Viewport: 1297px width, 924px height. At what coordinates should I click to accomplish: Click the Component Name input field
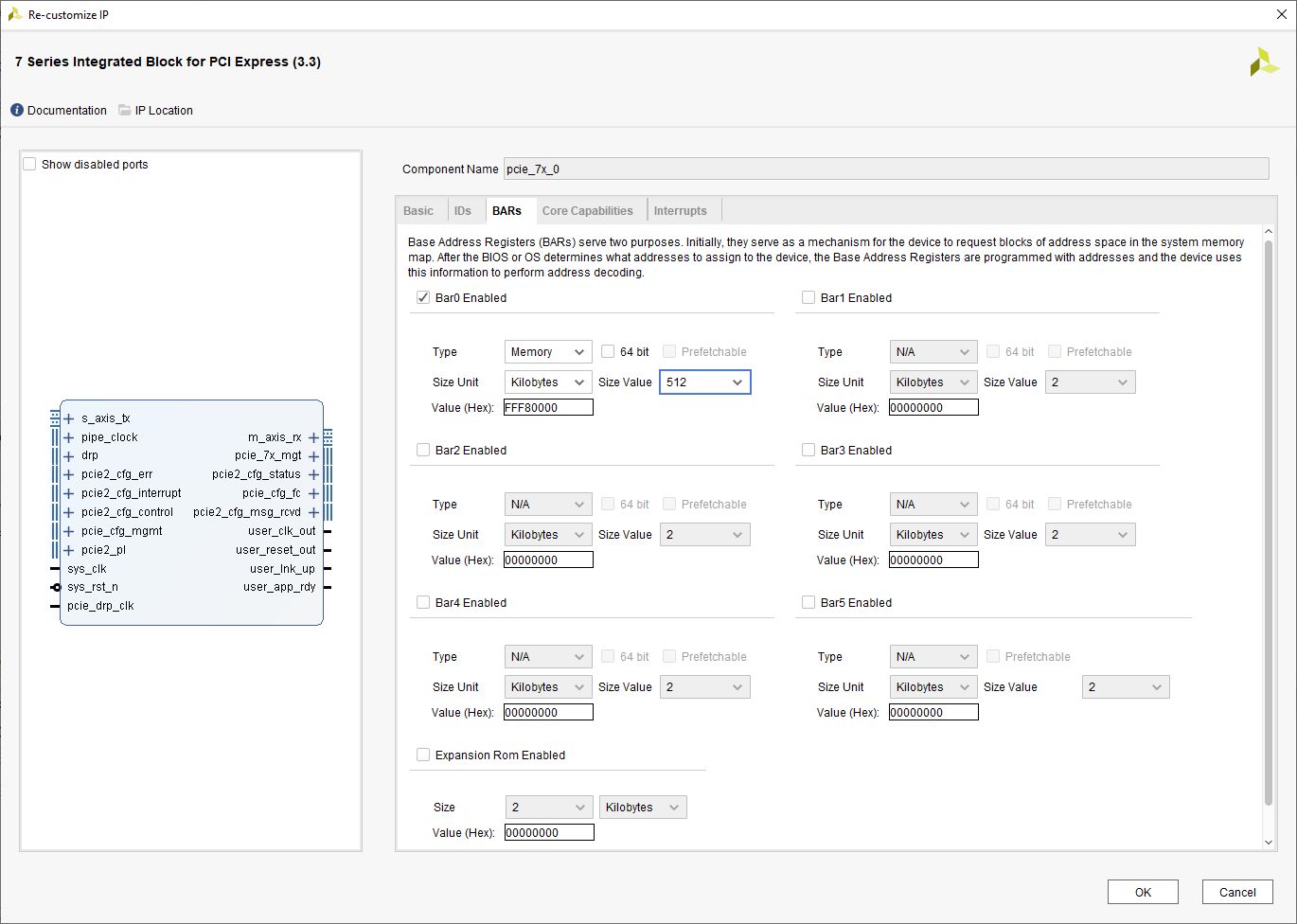(x=885, y=169)
